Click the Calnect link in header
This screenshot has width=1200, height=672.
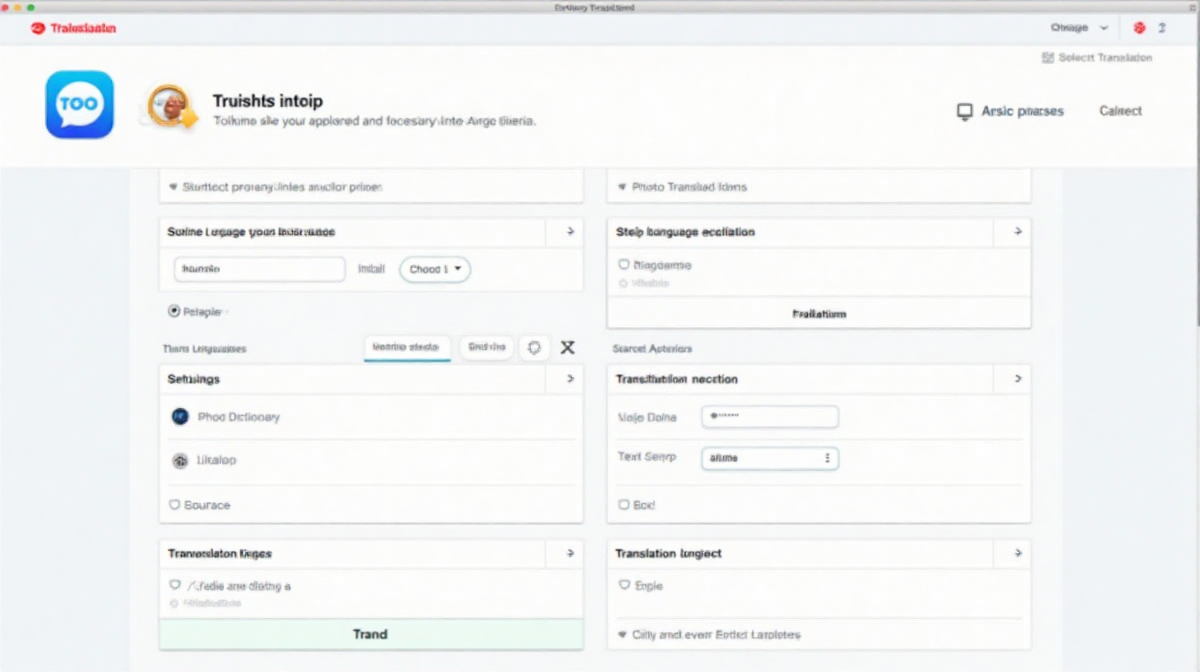1120,111
